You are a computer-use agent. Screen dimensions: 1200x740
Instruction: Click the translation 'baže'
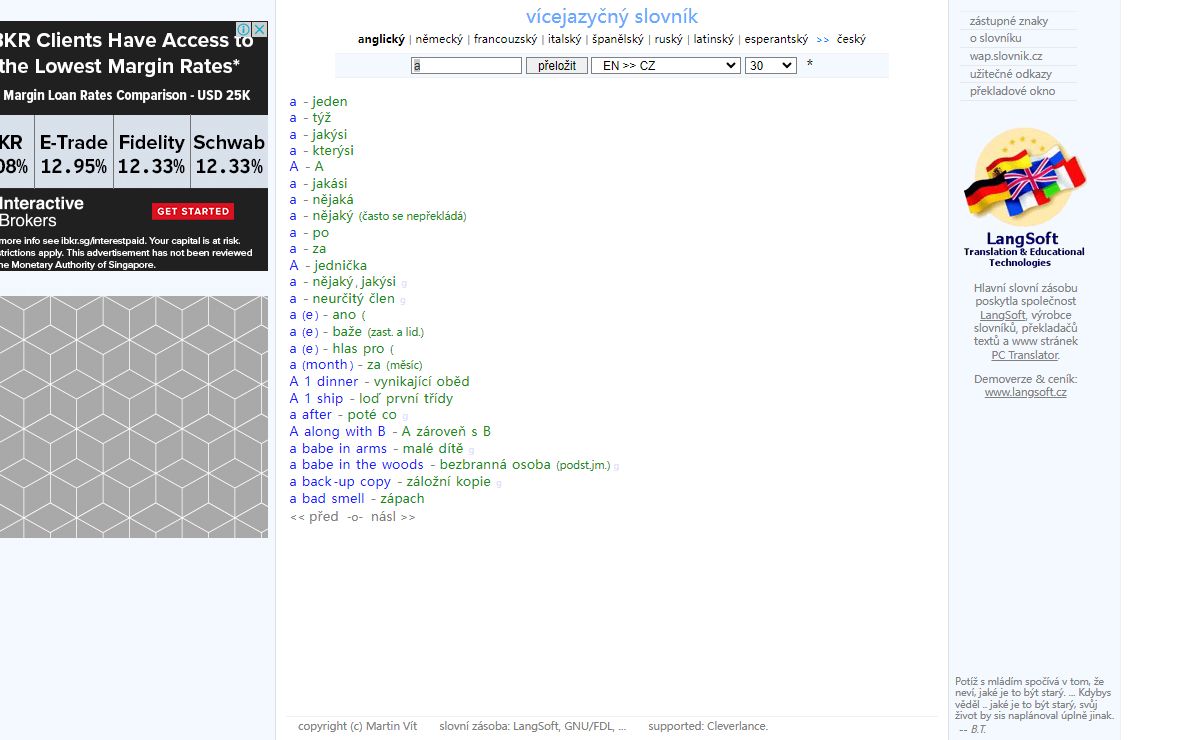(x=347, y=332)
